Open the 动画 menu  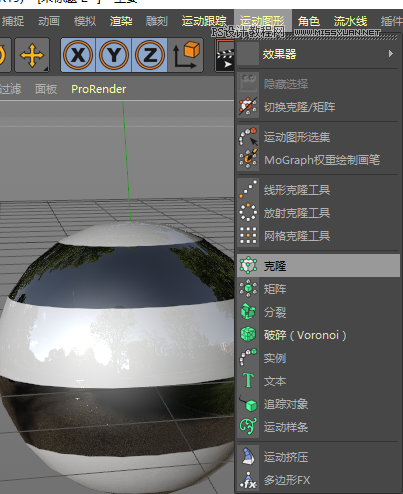(x=49, y=21)
